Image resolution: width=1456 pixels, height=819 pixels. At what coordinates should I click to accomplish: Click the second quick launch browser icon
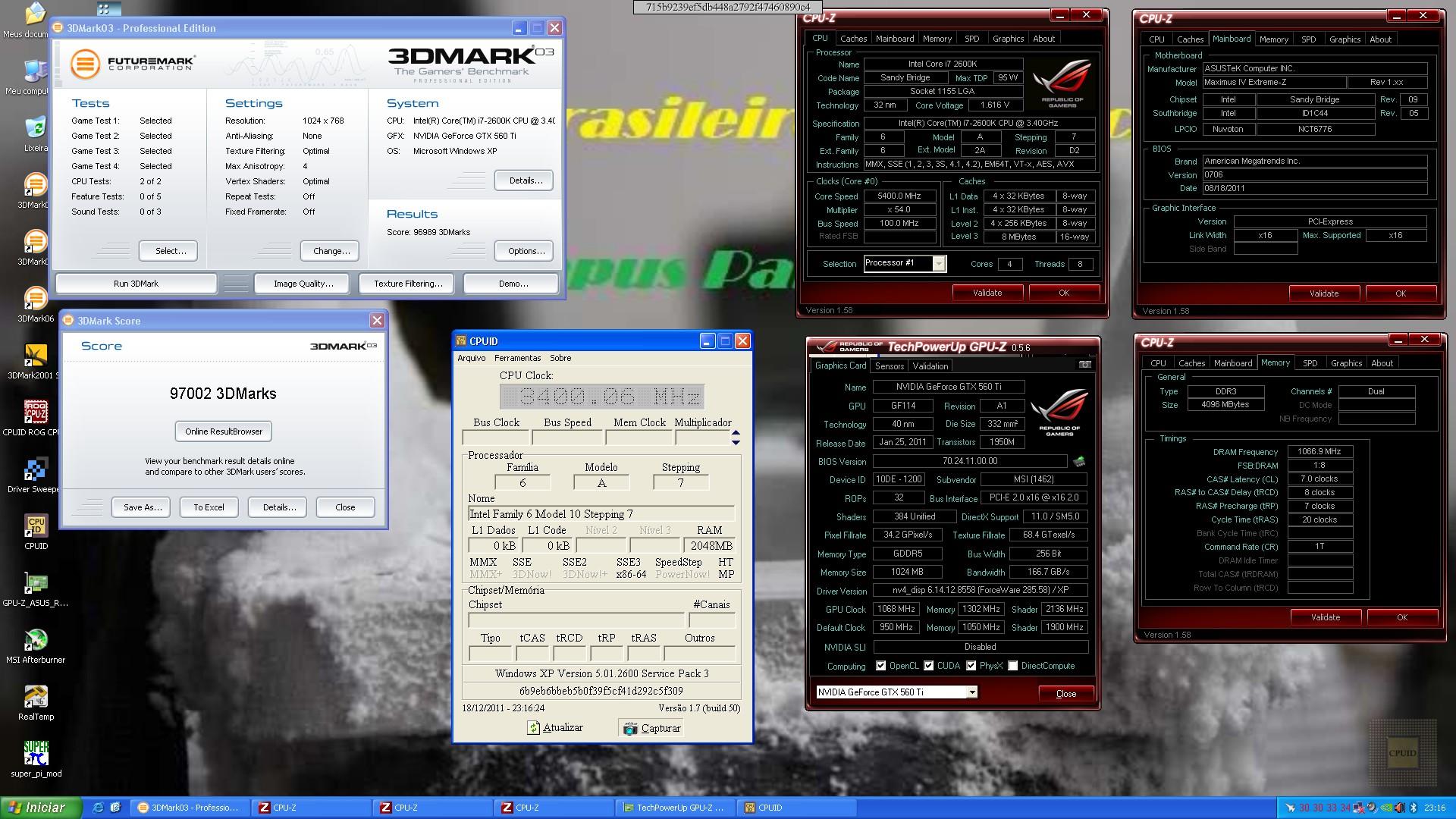click(115, 808)
